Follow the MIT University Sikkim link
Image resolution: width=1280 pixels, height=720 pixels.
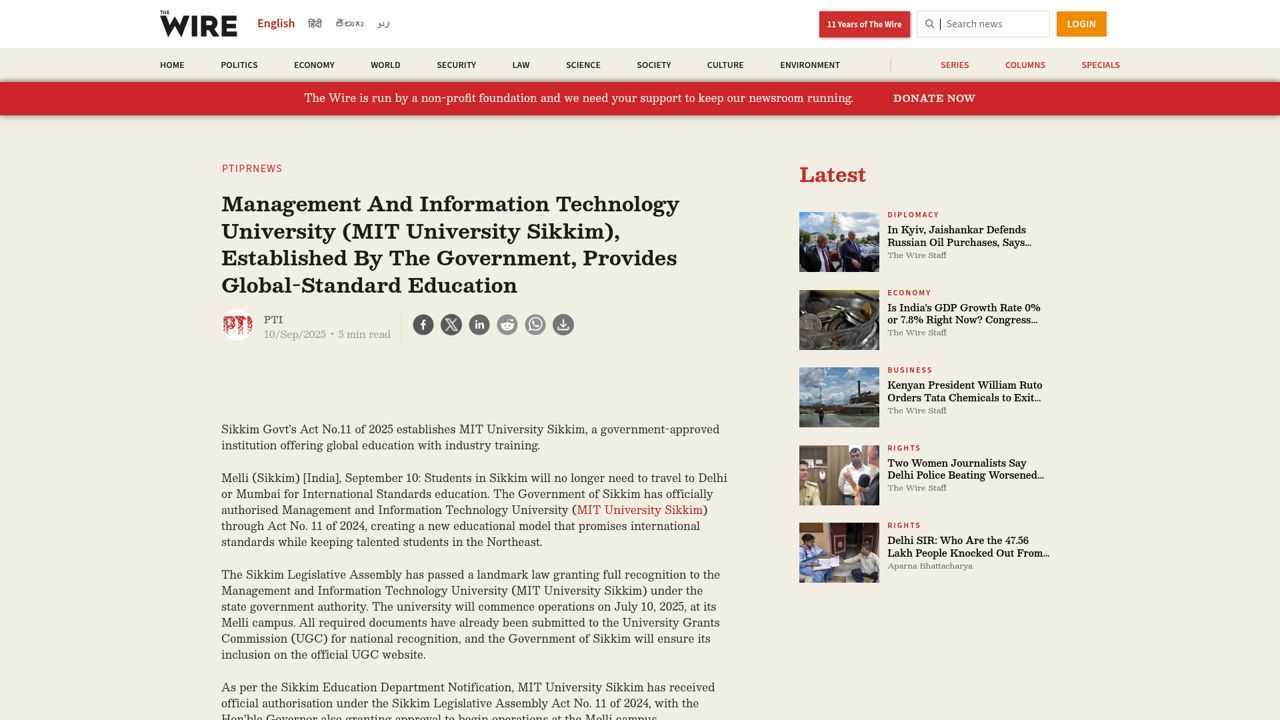(x=639, y=510)
